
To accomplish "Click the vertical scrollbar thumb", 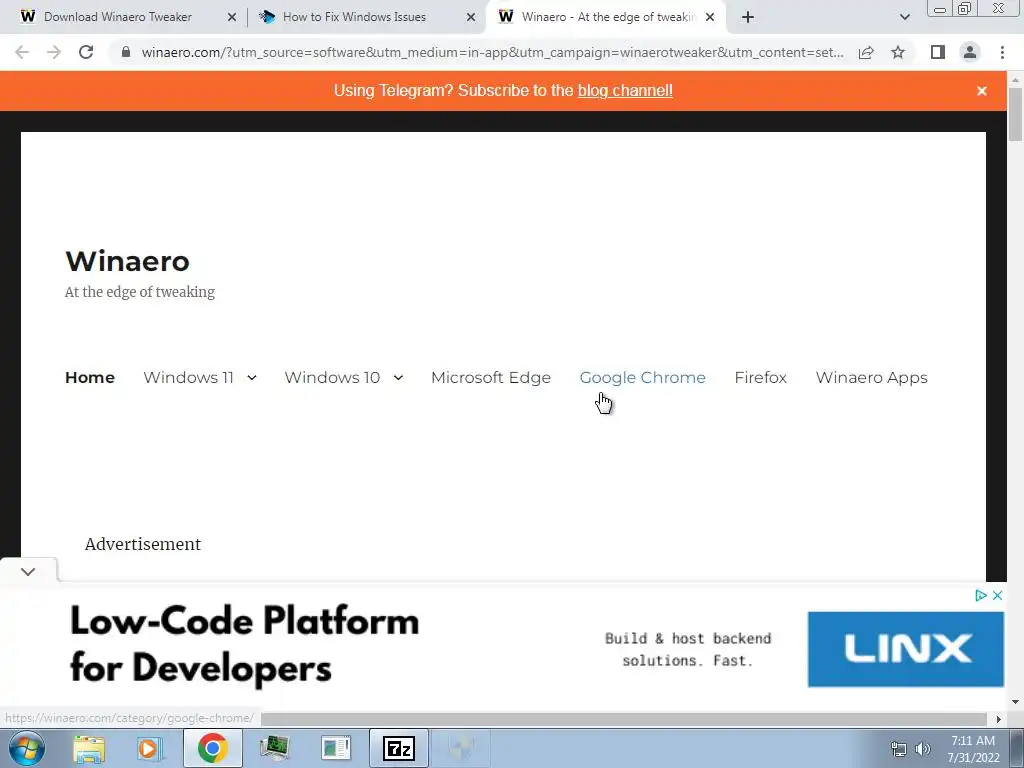I will click(x=1015, y=114).
